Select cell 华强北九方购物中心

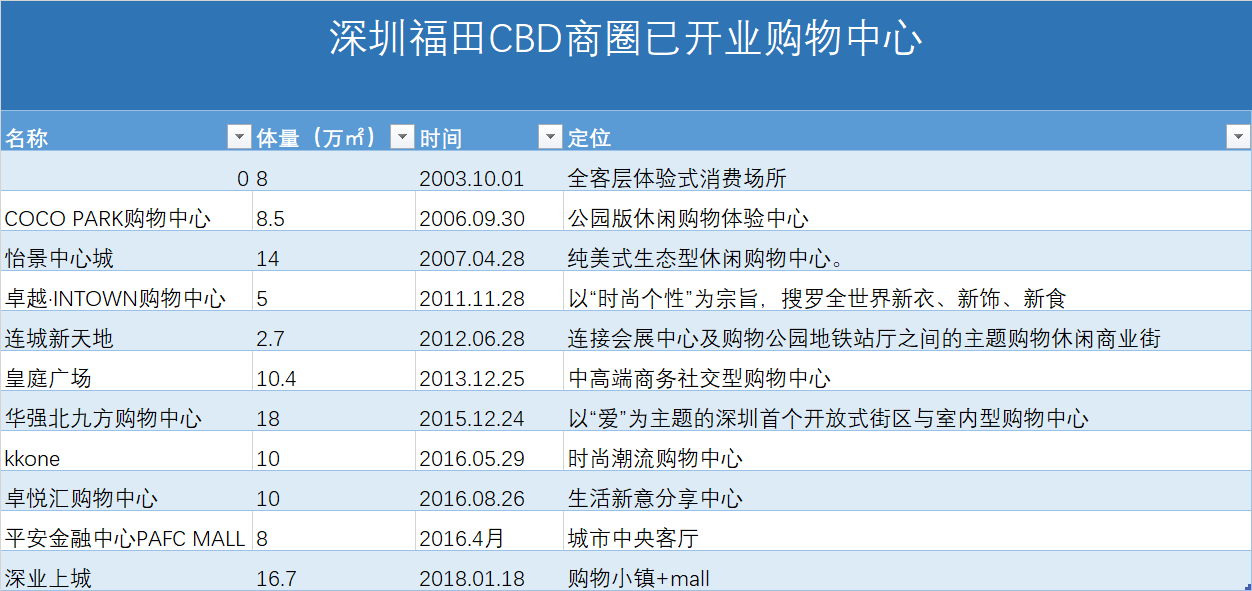click(x=127, y=411)
